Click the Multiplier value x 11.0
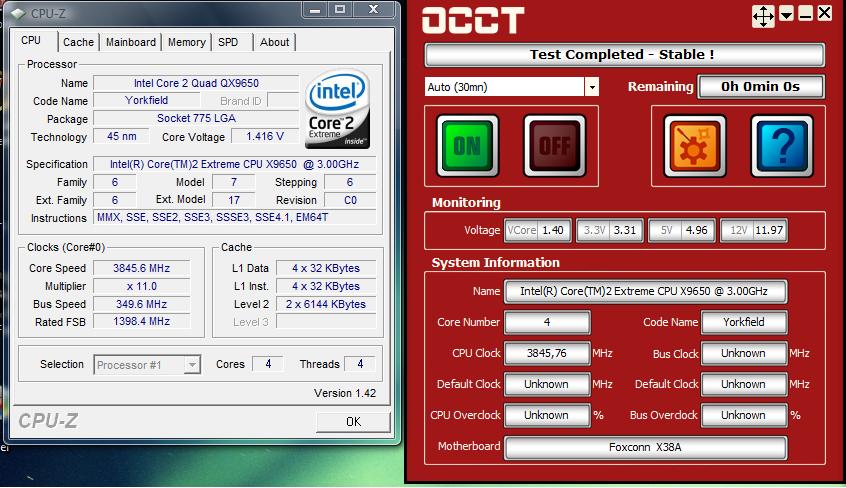The image size is (846, 488). pos(141,286)
